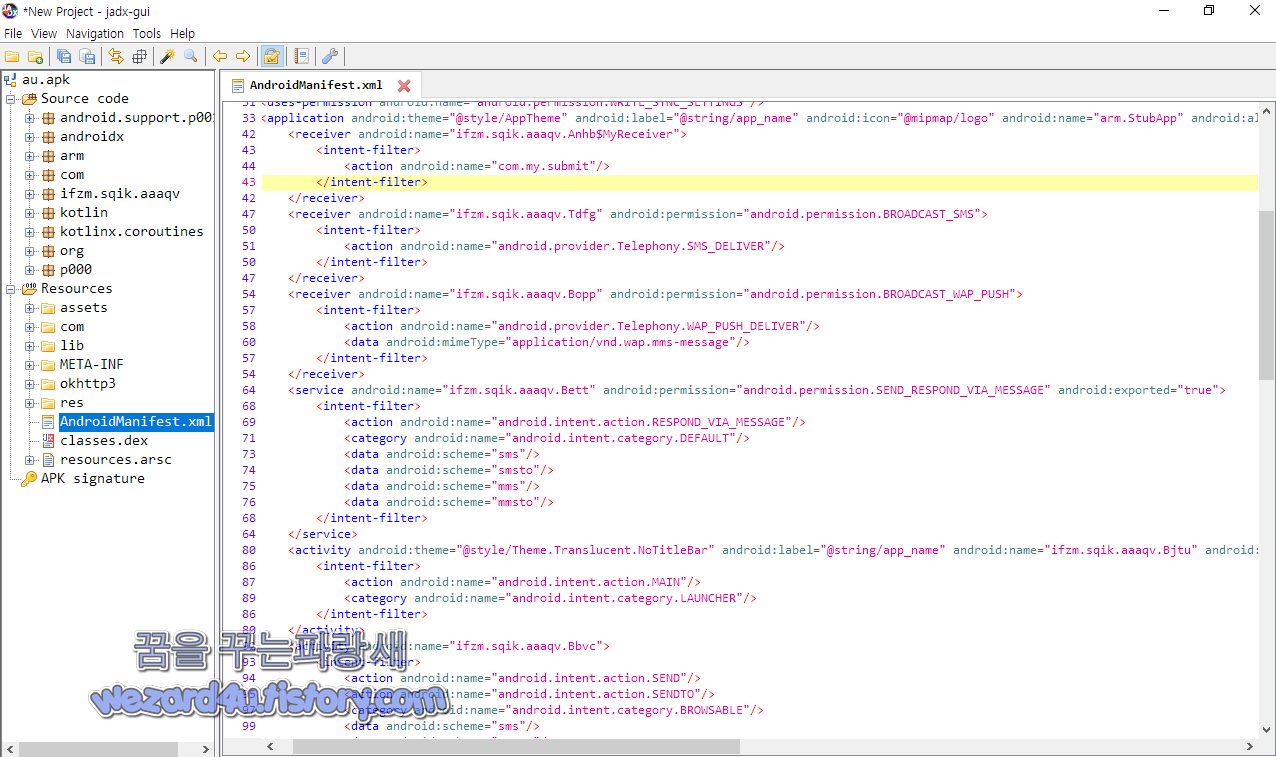Expand the lib folder node

click(30, 346)
